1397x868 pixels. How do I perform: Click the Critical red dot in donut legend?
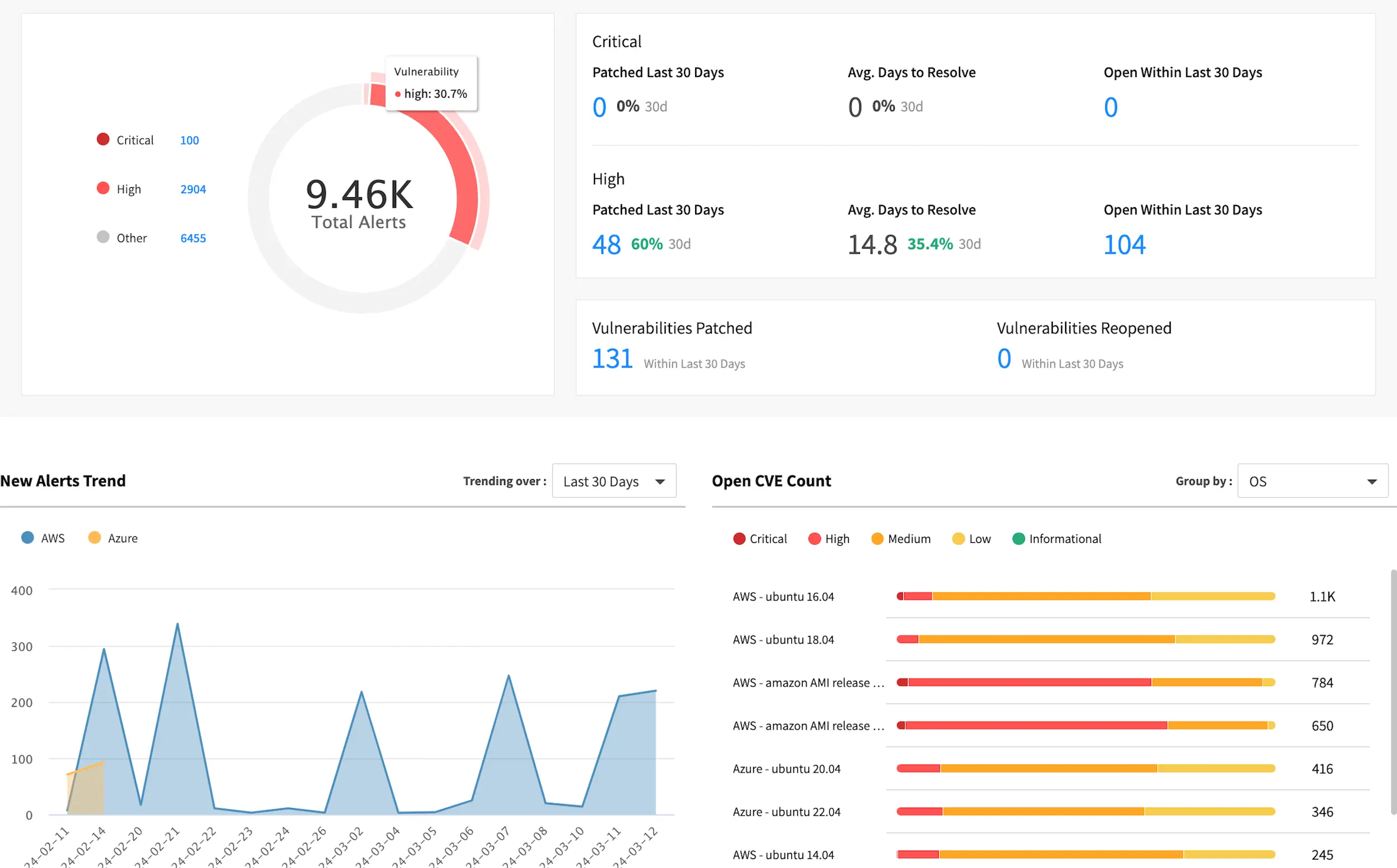[x=103, y=140]
